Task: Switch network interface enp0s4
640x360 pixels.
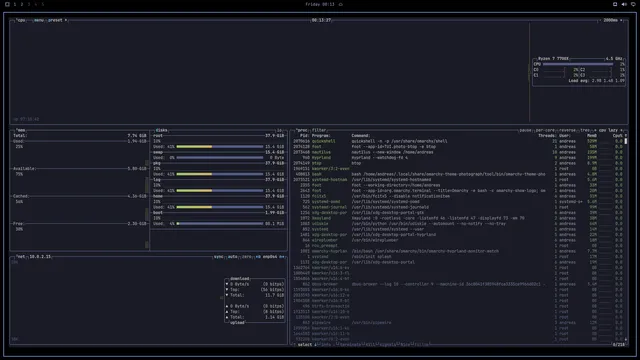Action: pos(270,257)
